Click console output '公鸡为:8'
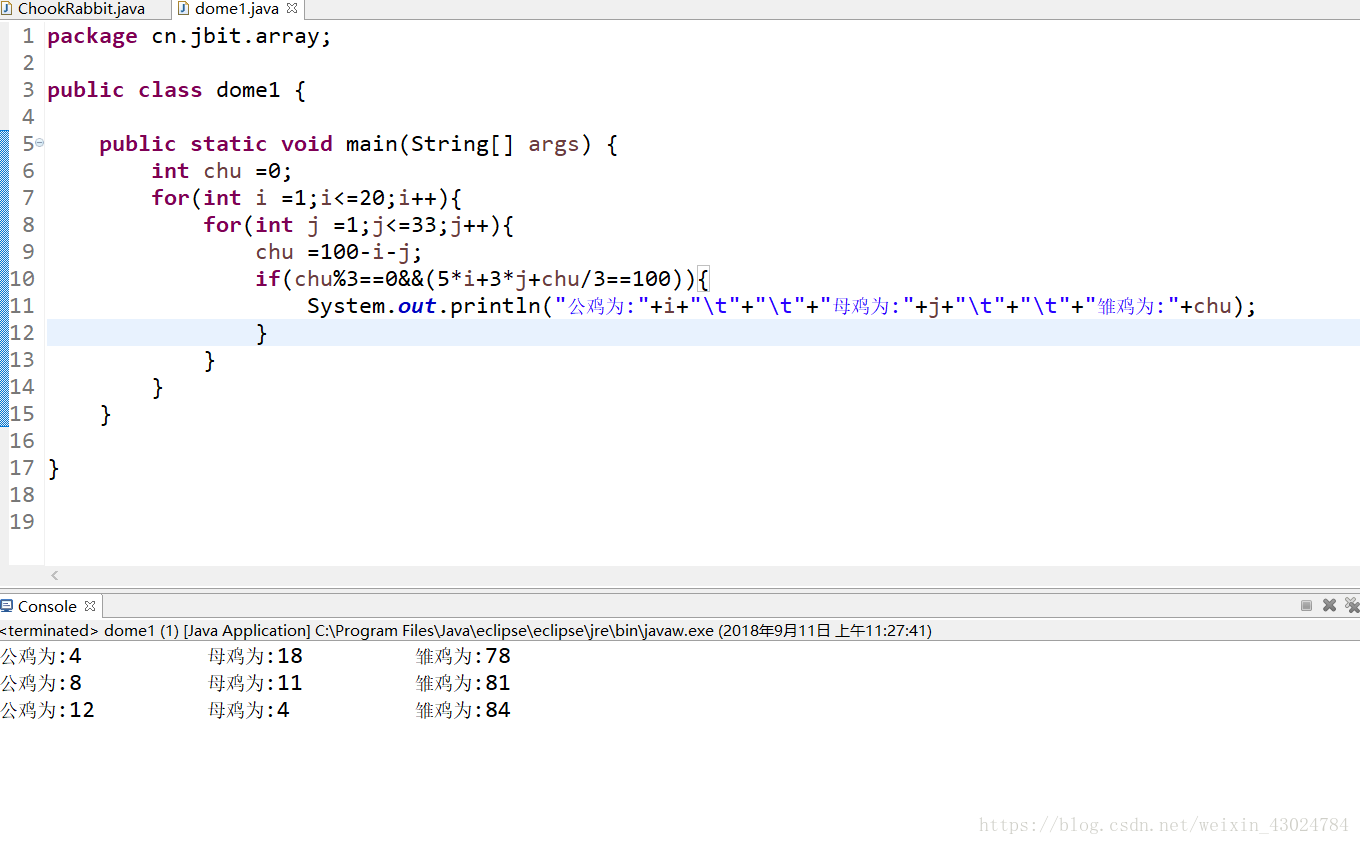1360x845 pixels. (41, 683)
